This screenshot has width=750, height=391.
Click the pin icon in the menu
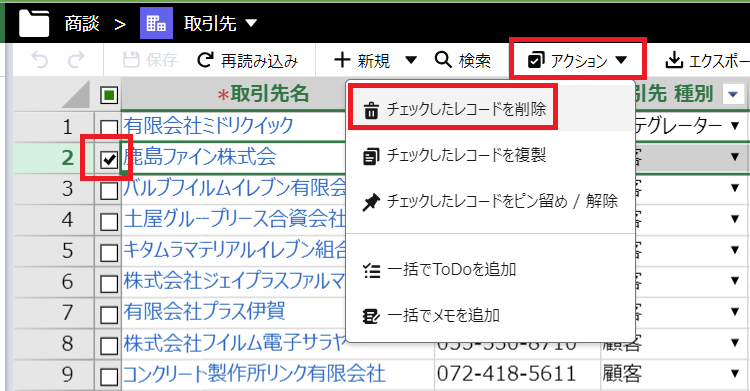pos(371,202)
